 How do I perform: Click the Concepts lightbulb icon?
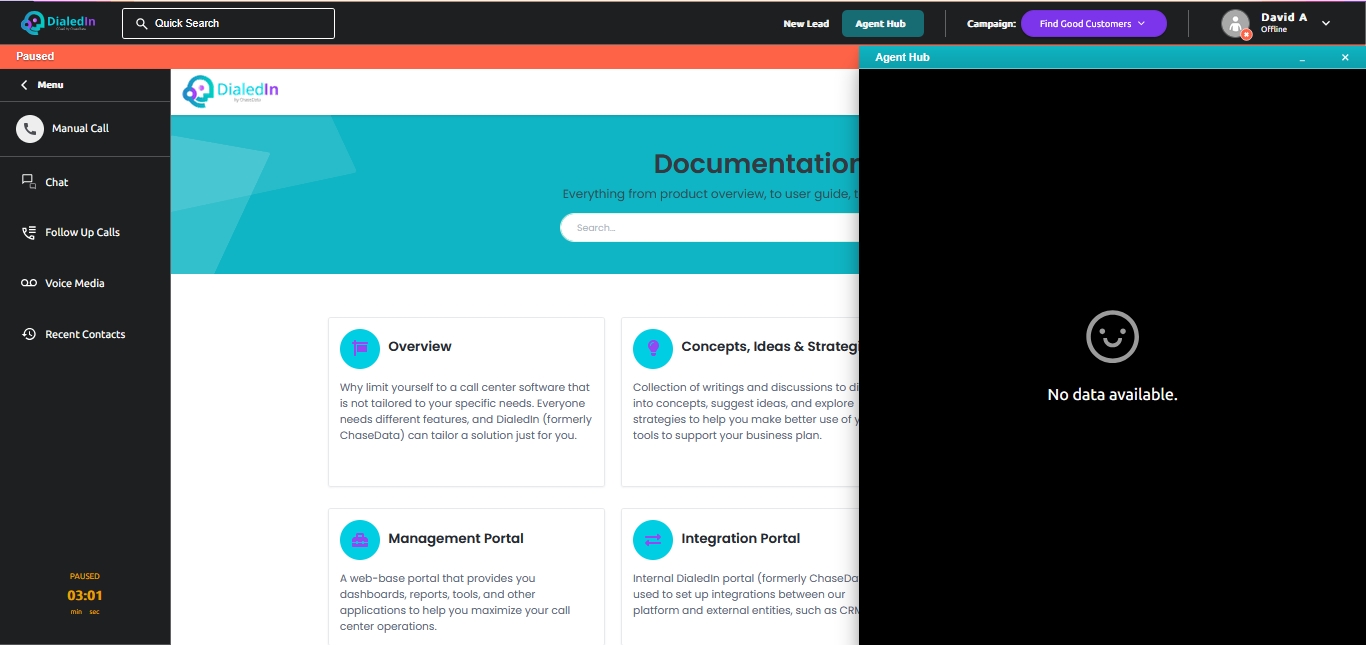click(653, 348)
